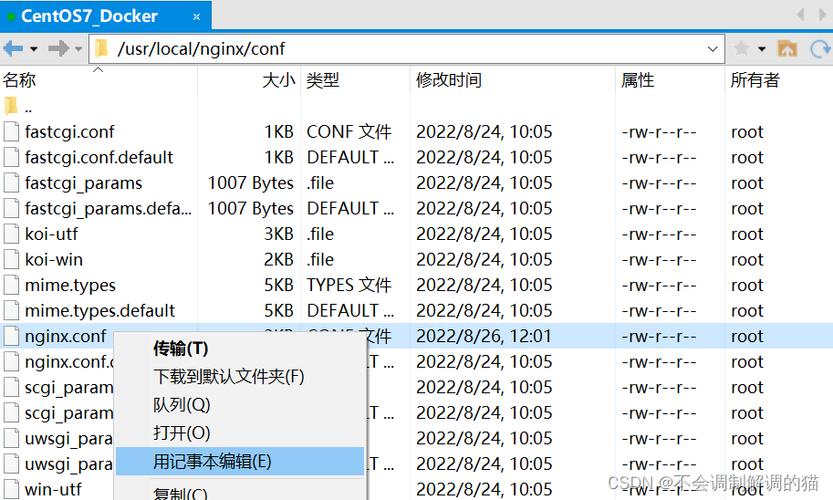Refresh the directory listing
The image size is (833, 500).
point(820,49)
